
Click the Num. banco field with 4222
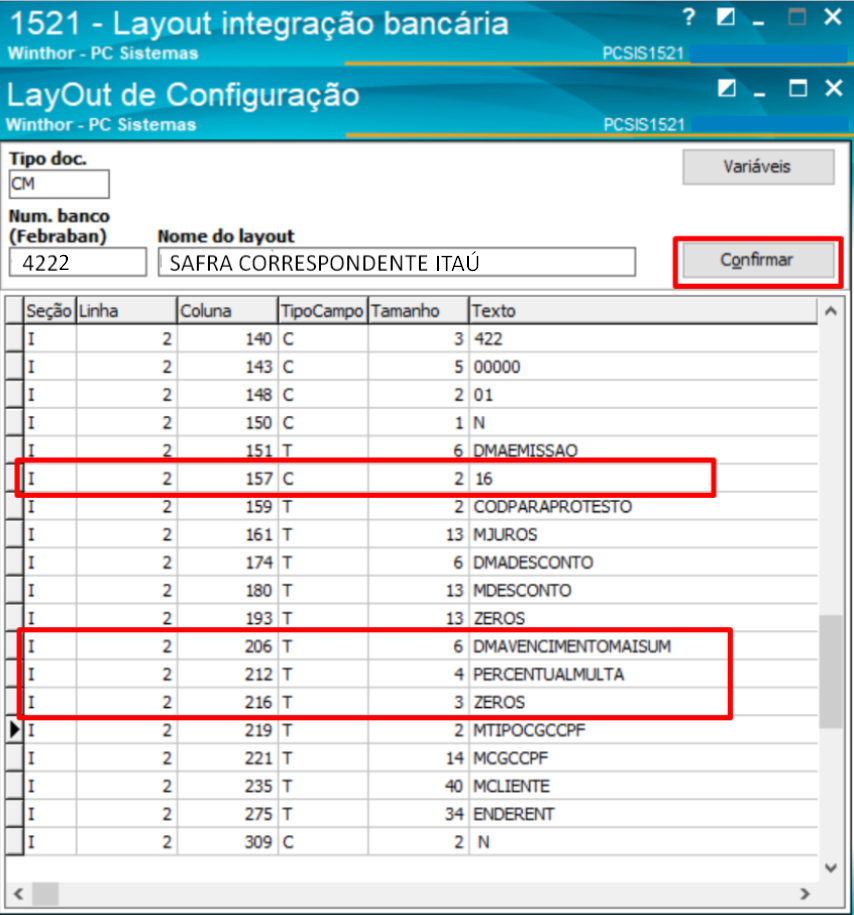[78, 263]
